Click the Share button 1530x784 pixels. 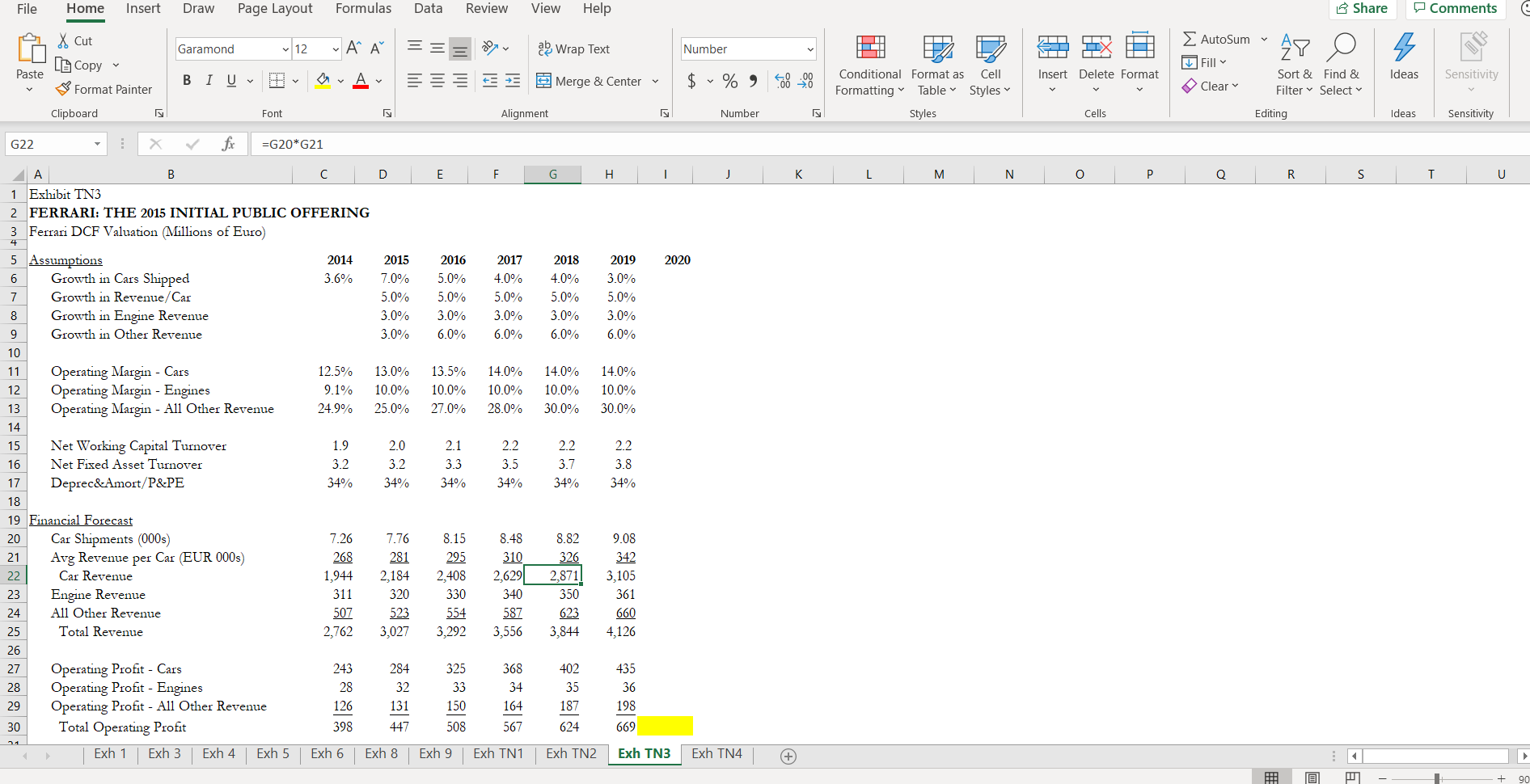click(1363, 8)
